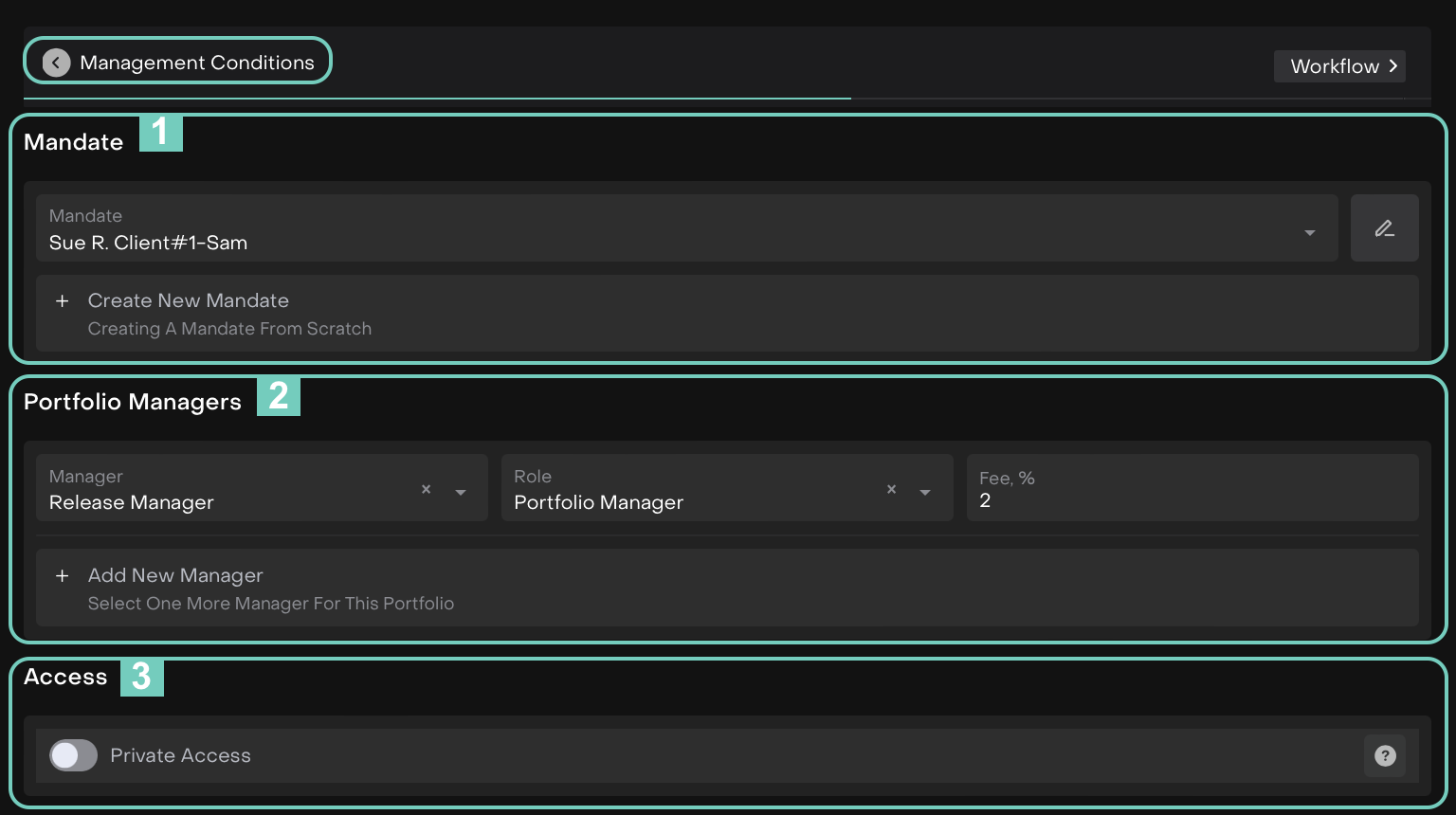Clear the Manager field with its x icon
The height and width of the screenshot is (815, 1456).
tap(427, 489)
